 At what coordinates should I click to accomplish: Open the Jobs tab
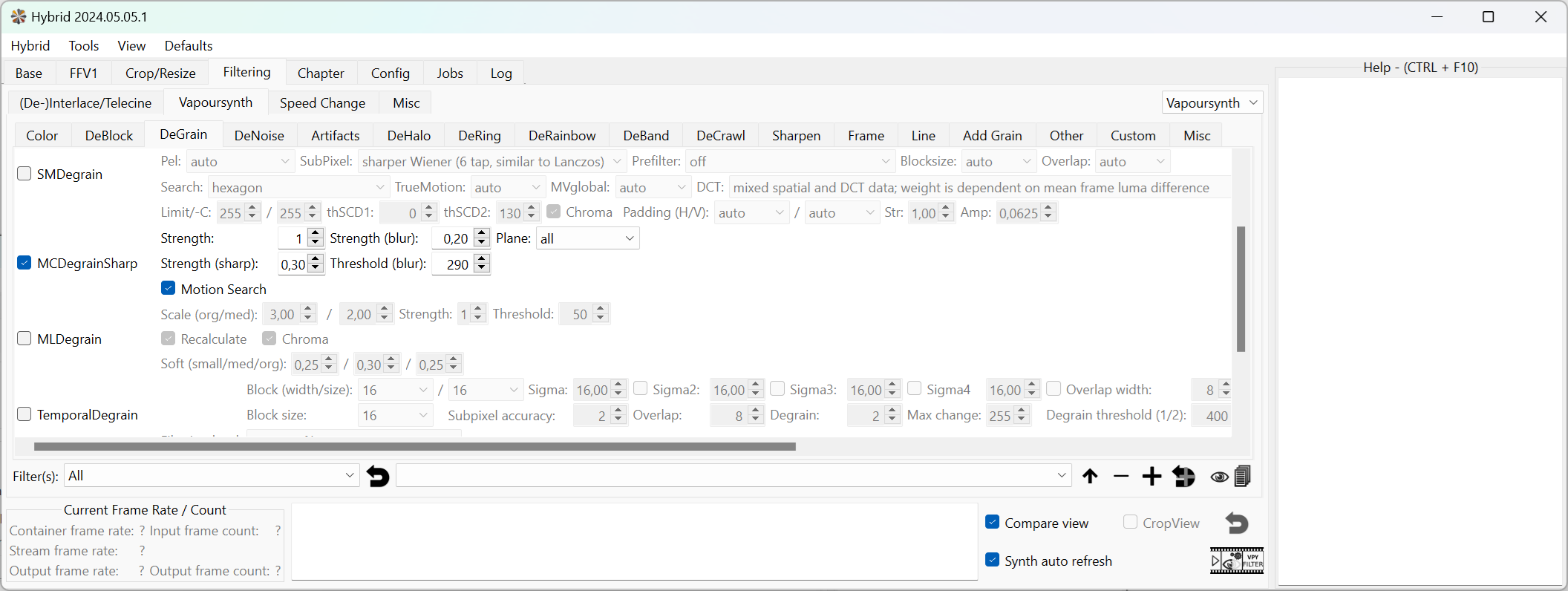coord(450,73)
